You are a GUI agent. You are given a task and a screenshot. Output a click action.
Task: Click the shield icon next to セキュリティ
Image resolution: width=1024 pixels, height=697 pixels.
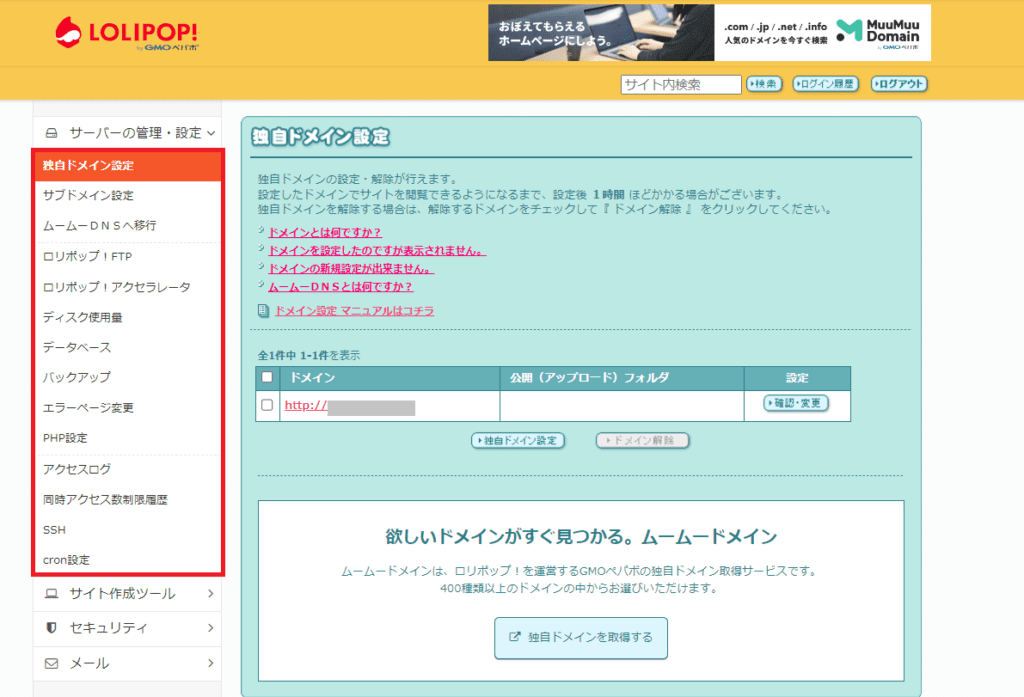pyautogui.click(x=52, y=628)
